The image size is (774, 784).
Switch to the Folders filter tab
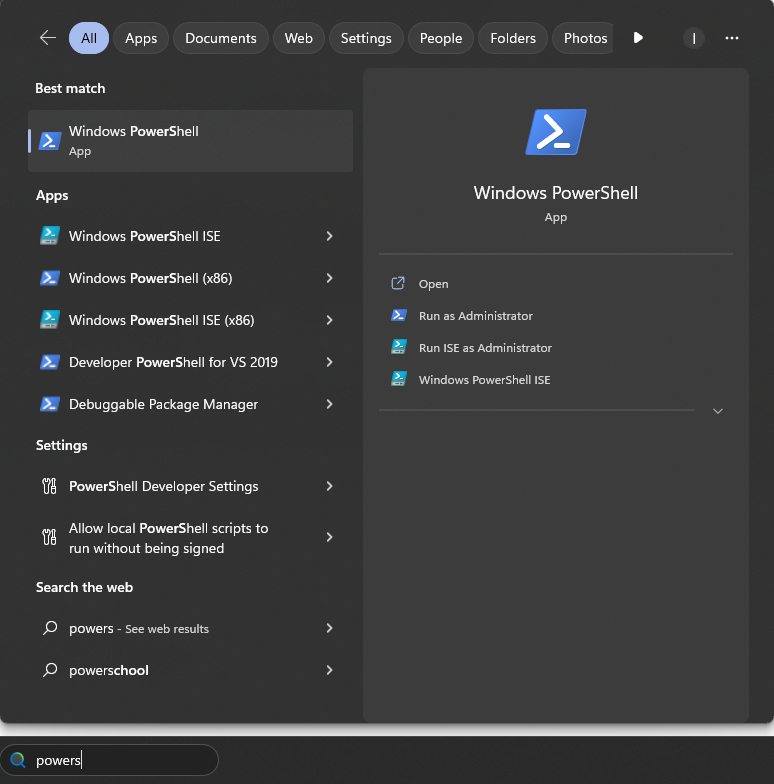(x=512, y=38)
